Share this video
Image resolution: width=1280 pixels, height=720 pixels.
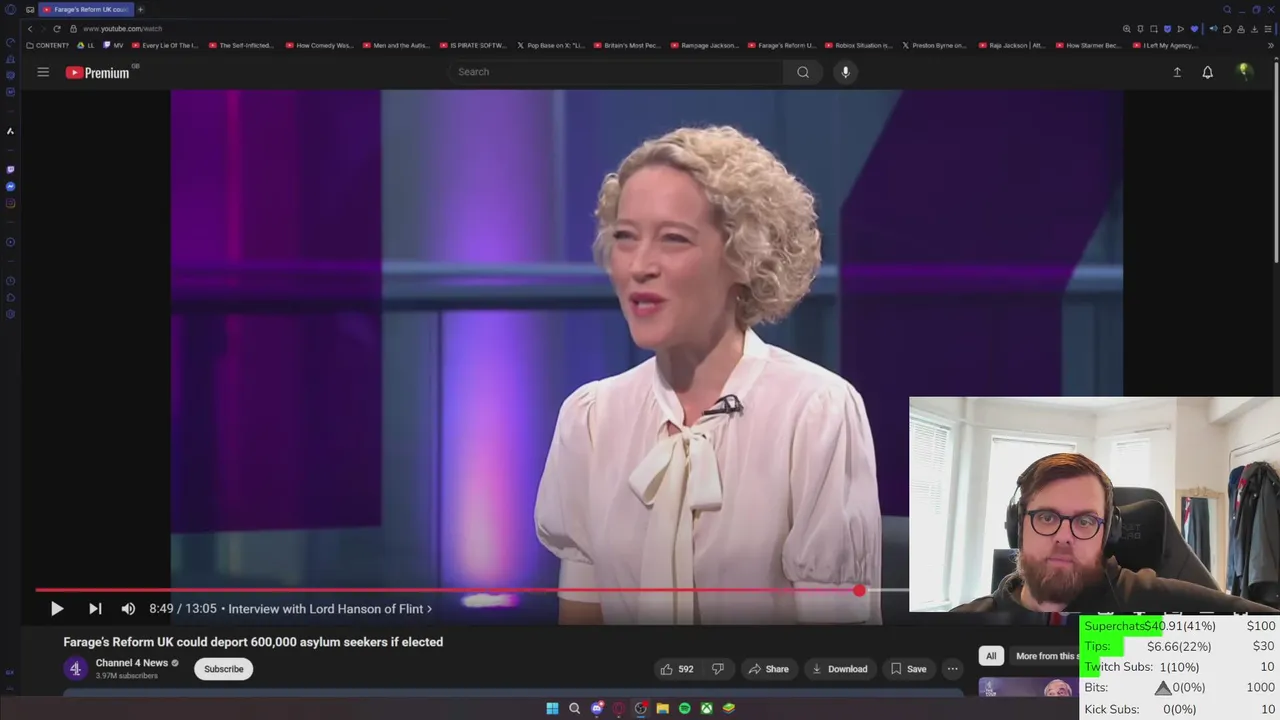pyautogui.click(x=768, y=669)
